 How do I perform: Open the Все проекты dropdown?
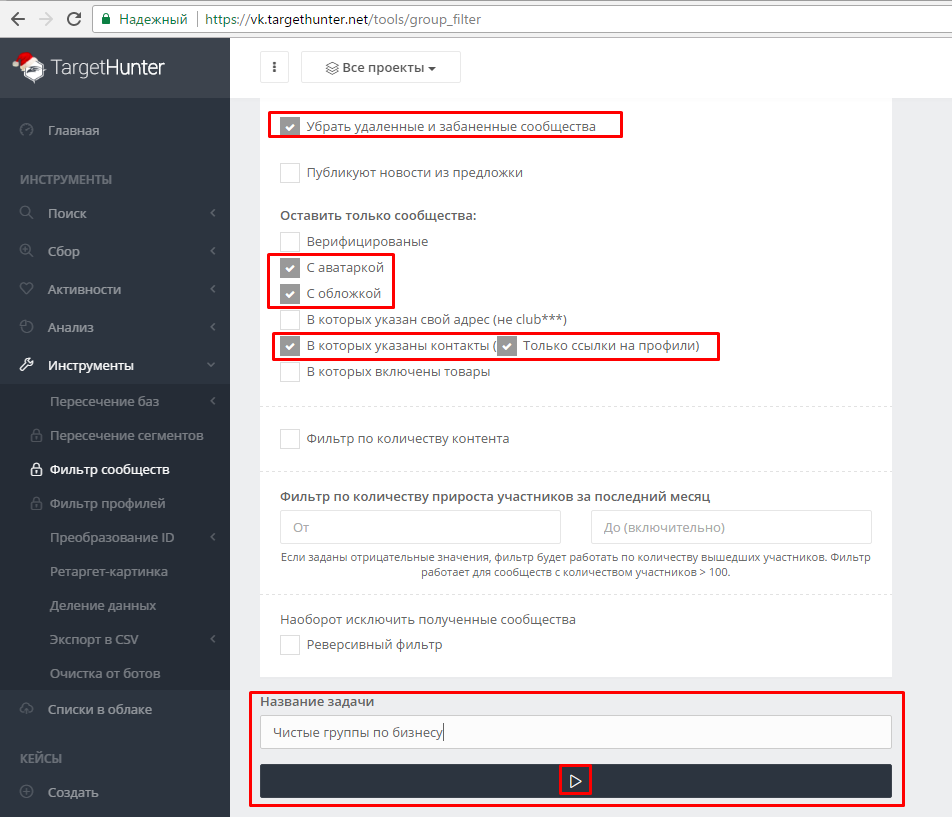click(x=381, y=68)
